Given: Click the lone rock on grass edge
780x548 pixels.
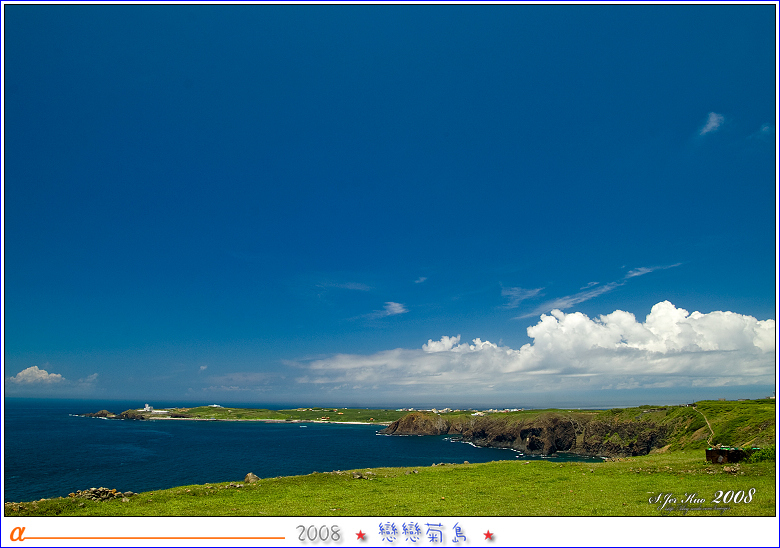Looking at the screenshot, I should [x=251, y=478].
